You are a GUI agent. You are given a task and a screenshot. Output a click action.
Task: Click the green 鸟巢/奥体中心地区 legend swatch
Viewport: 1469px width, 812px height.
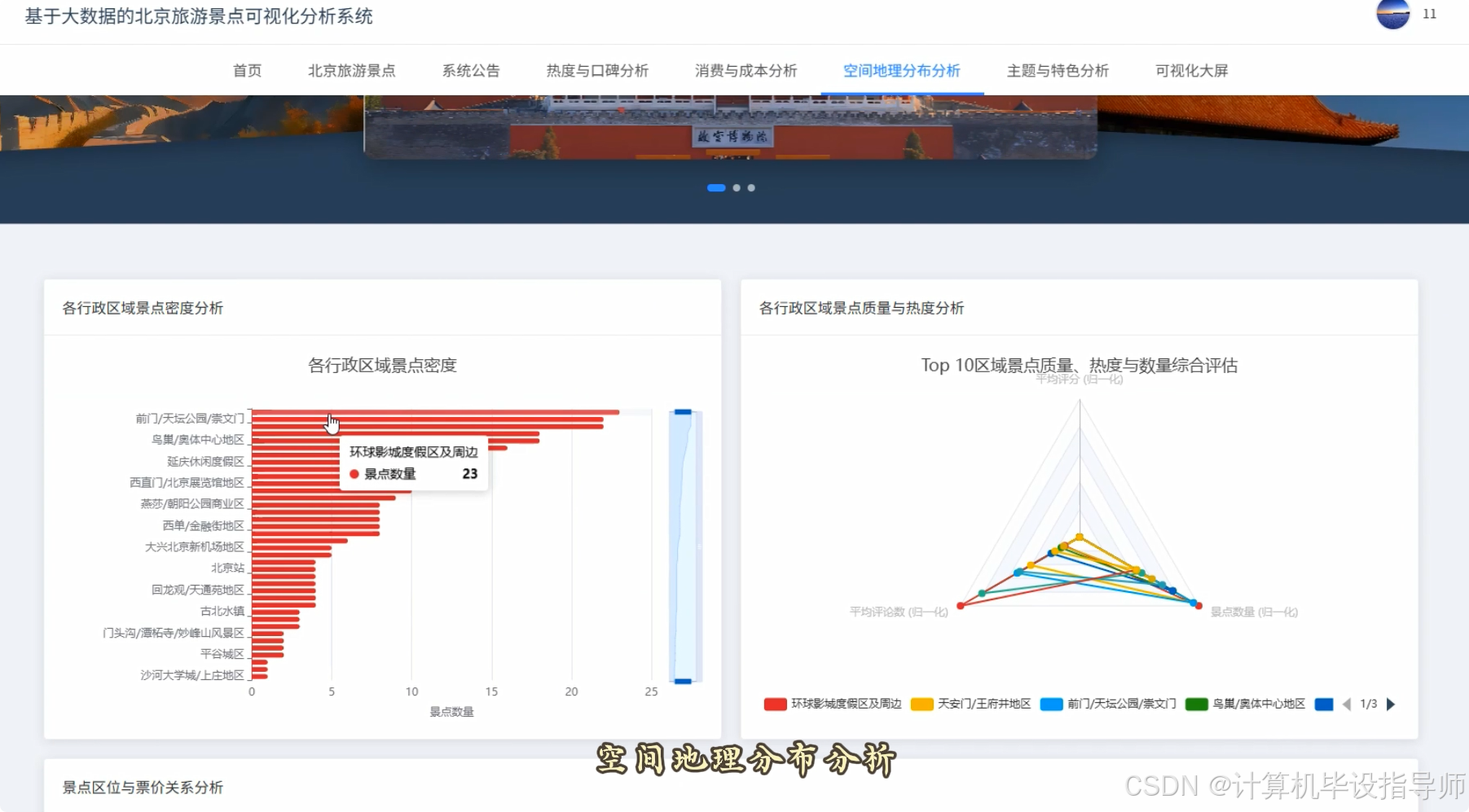point(1195,704)
